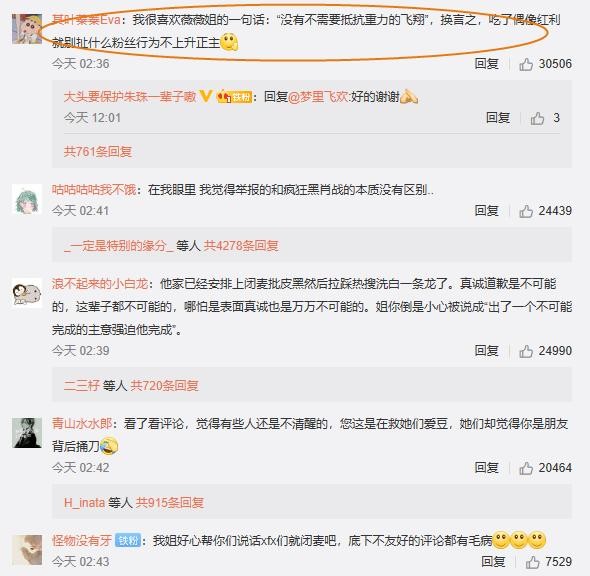Screen dimensions: 590x576
Task: Open the @梦里飞欢 mention link
Action: [319, 97]
